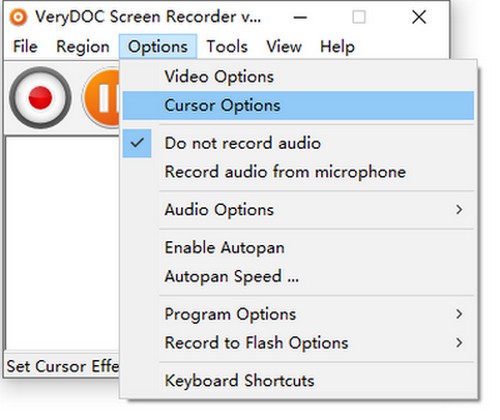Click the VeryDOC app icon in title bar
This screenshot has height=420, width=500.
tap(18, 17)
